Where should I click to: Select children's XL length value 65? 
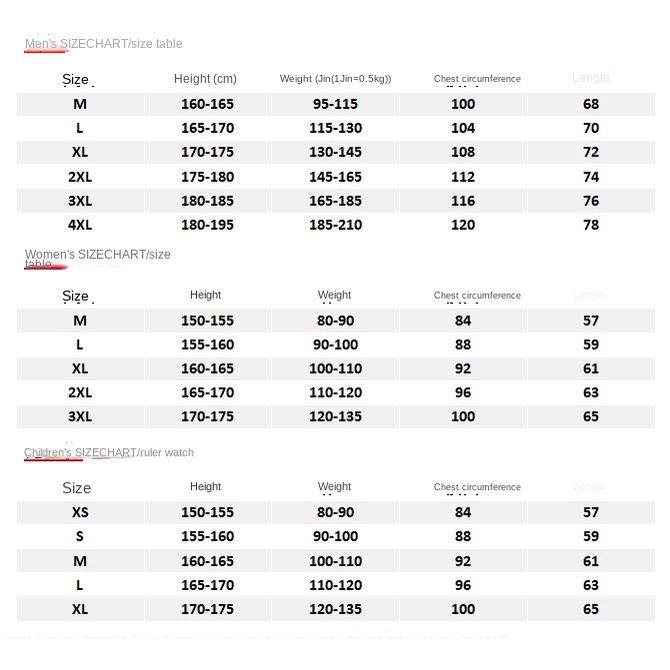tap(591, 609)
